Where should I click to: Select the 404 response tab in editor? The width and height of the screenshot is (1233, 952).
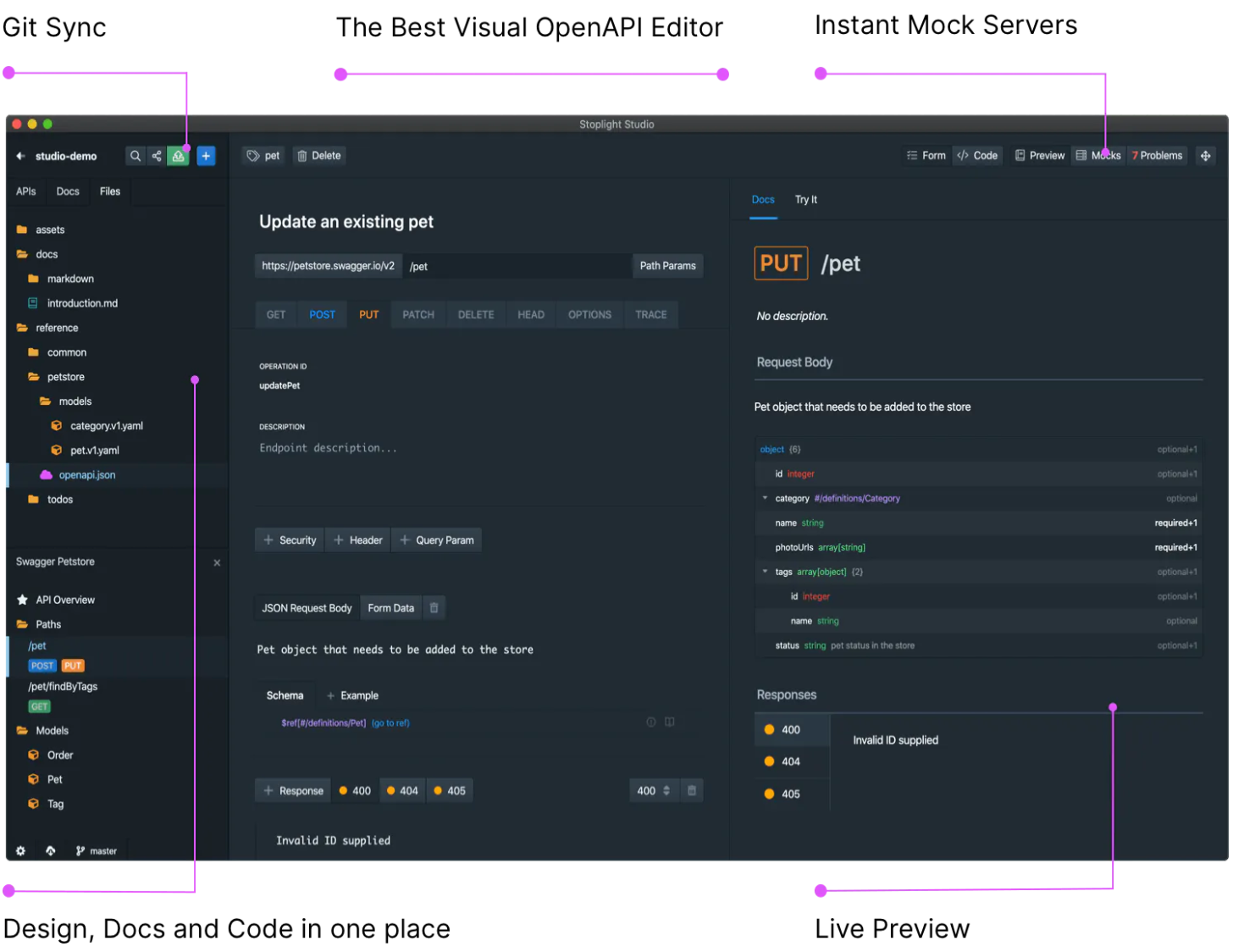tap(402, 791)
